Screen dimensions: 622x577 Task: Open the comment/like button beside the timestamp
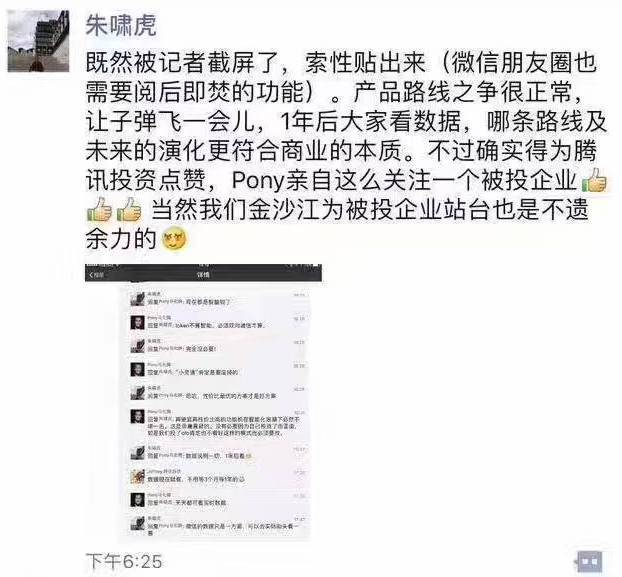[x=590, y=562]
